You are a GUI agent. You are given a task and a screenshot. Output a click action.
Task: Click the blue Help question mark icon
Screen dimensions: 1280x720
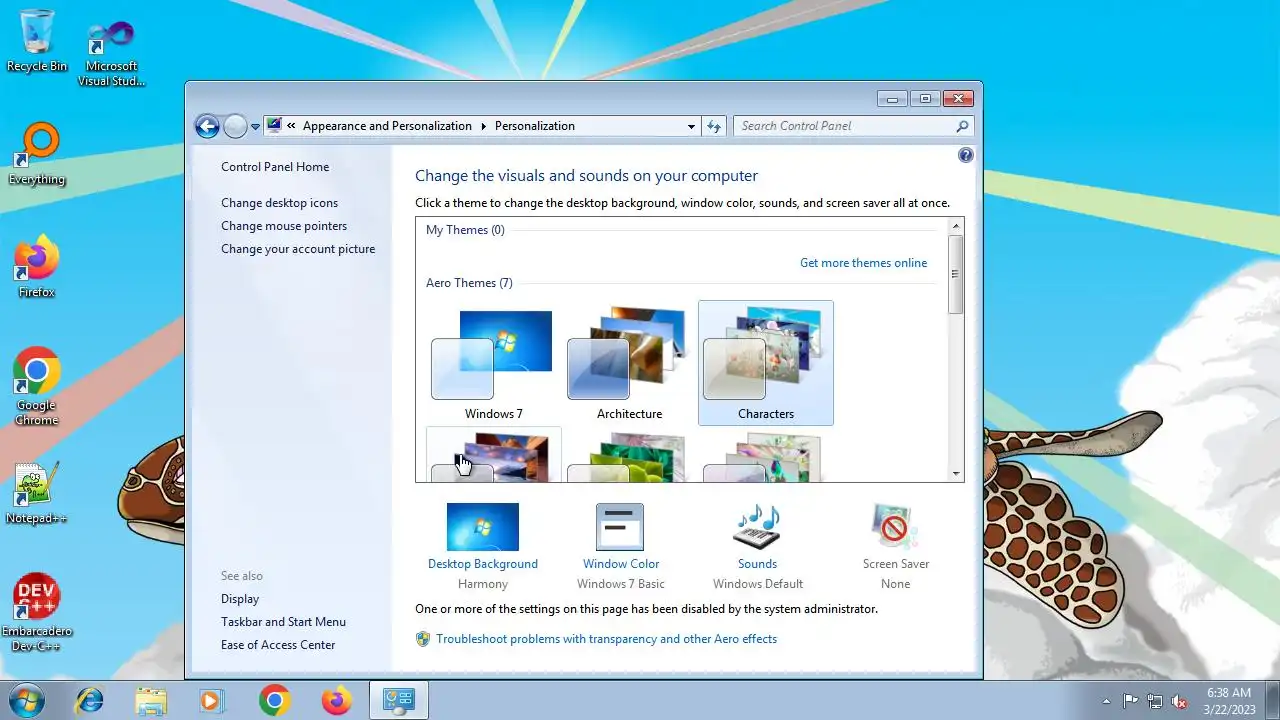965,155
